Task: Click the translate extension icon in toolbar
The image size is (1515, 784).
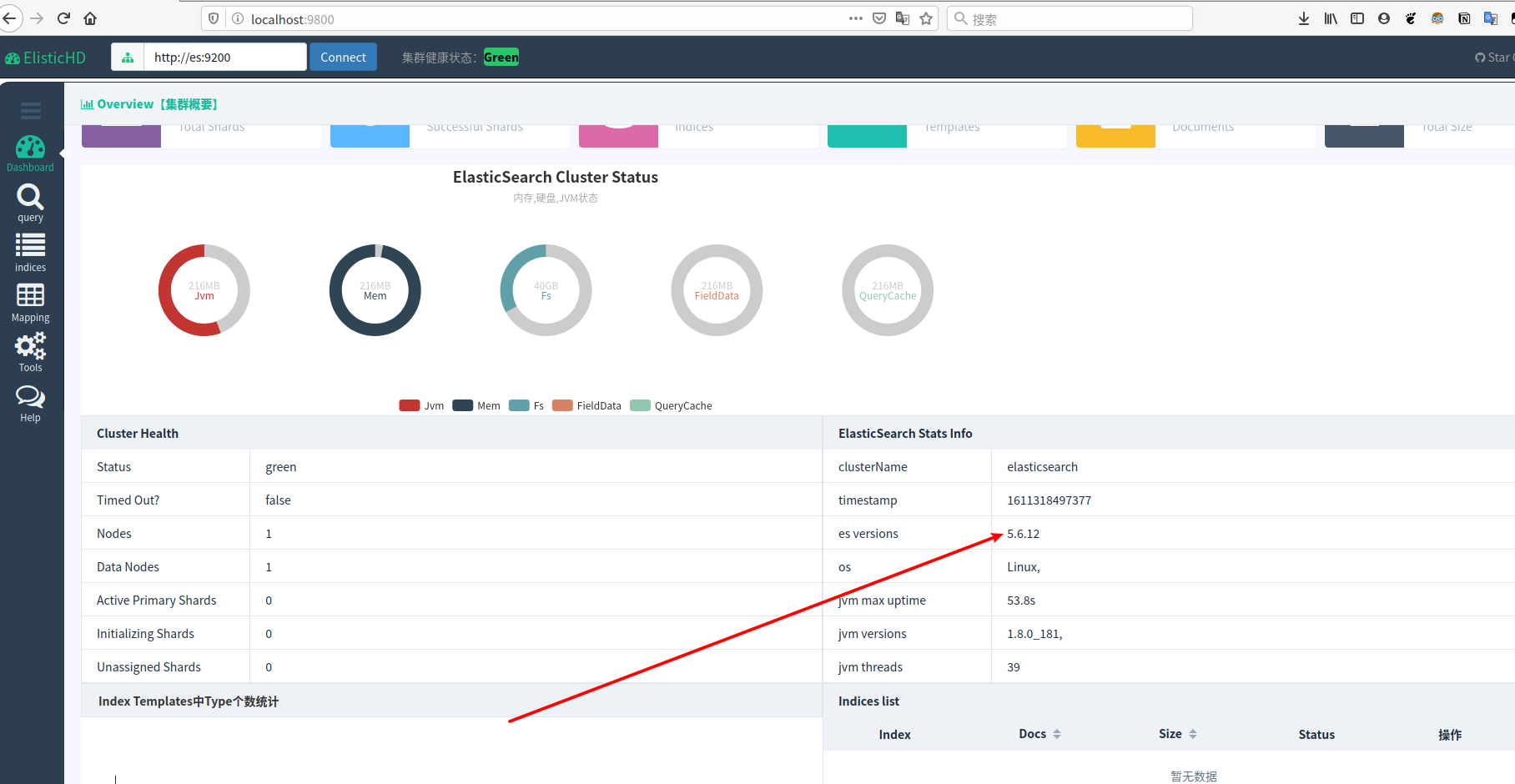Action: click(x=1491, y=18)
